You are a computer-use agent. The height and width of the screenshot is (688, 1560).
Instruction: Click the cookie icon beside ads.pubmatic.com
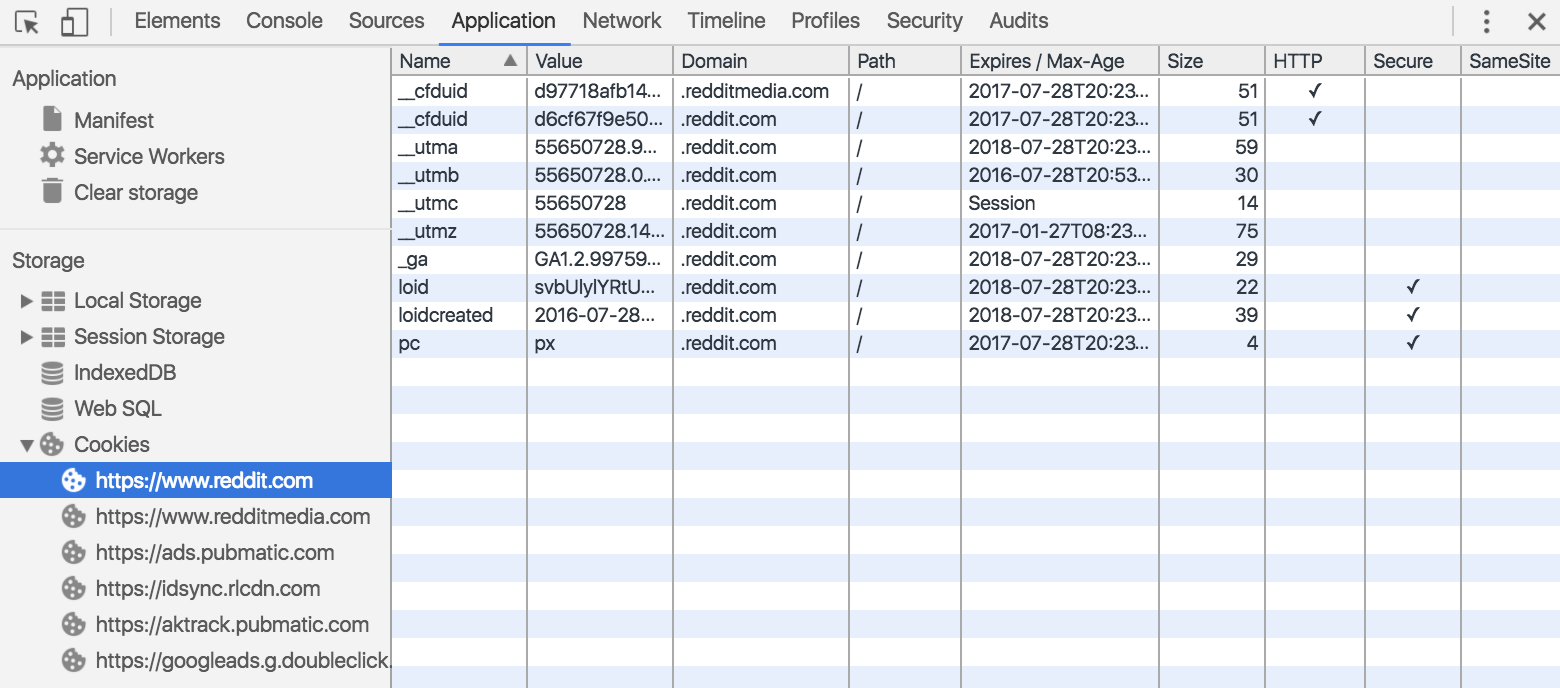click(x=73, y=553)
